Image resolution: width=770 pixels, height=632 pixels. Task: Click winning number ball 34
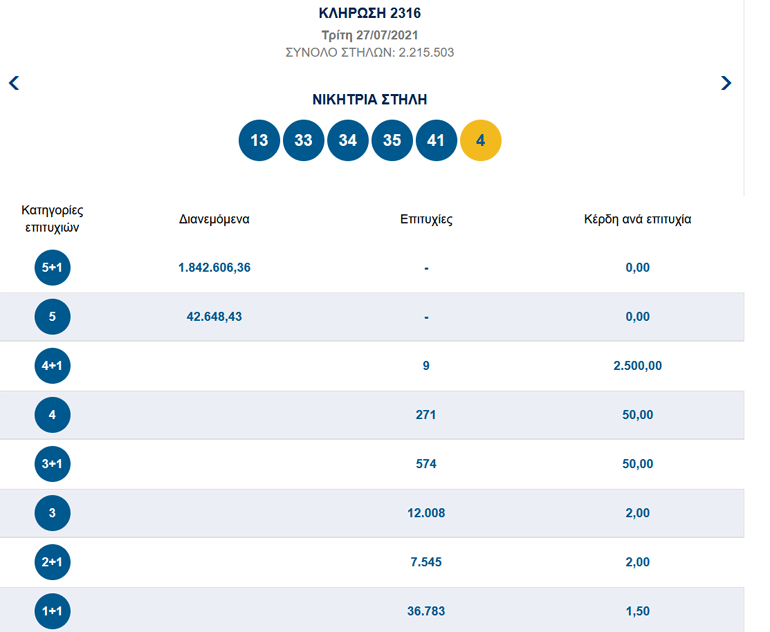click(348, 140)
